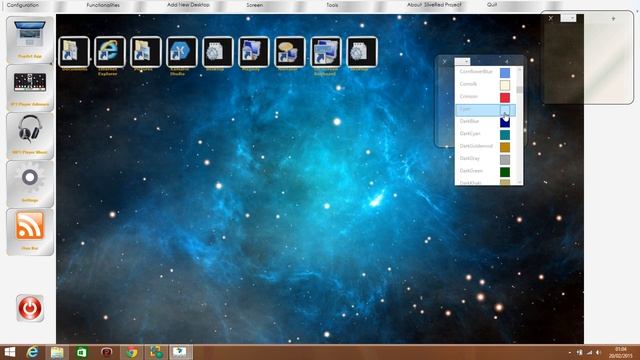Open the laptop icon sidebar tile

point(30,40)
